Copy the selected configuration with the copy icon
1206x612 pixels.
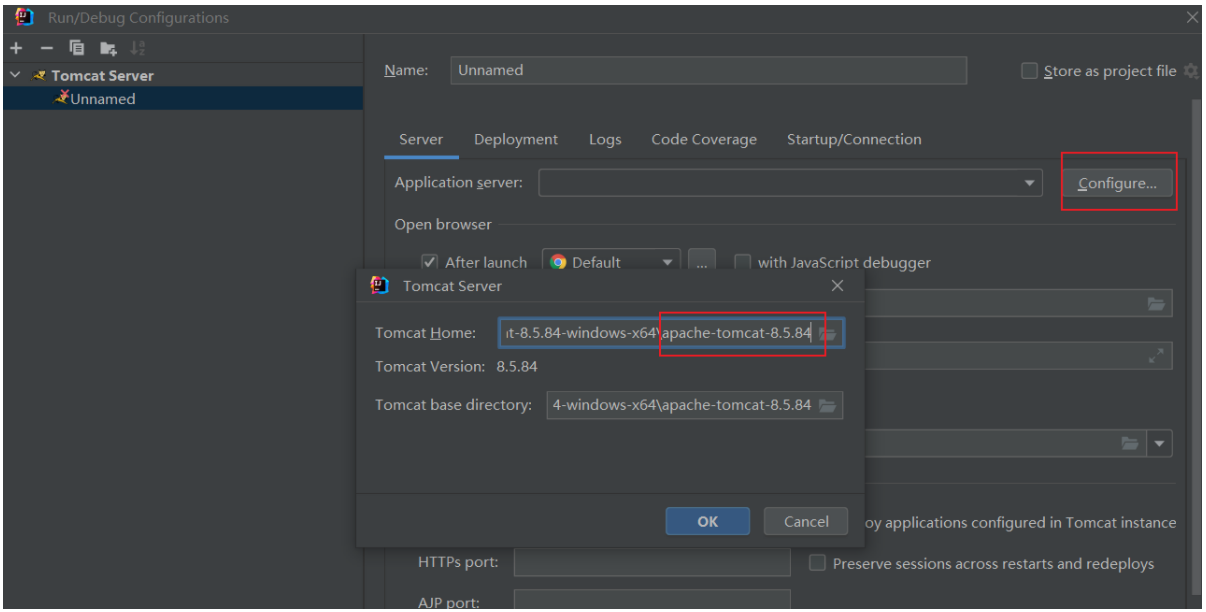pyautogui.click(x=77, y=48)
